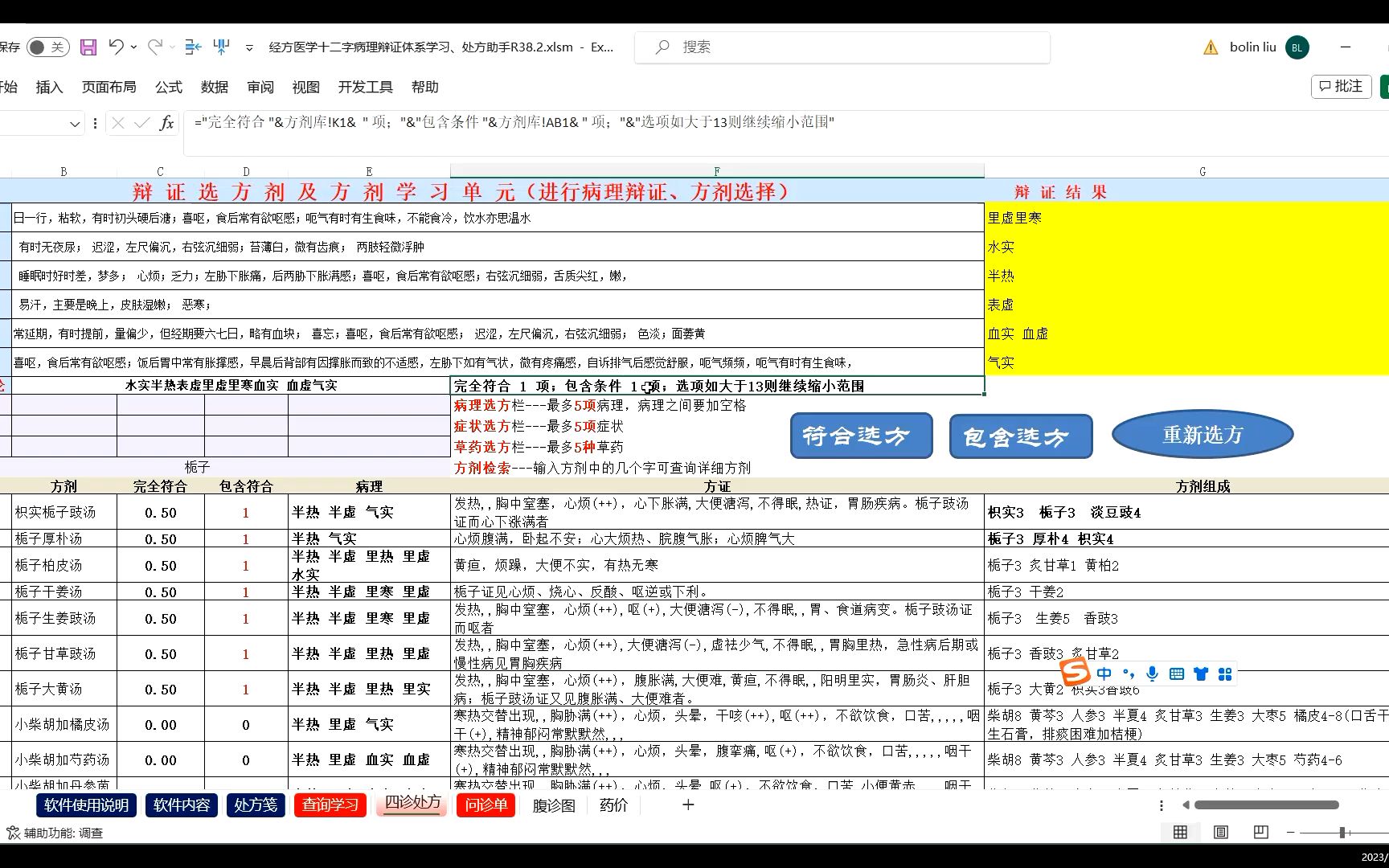Click the 包含选方 button
The width and height of the screenshot is (1389, 868).
tap(1021, 436)
